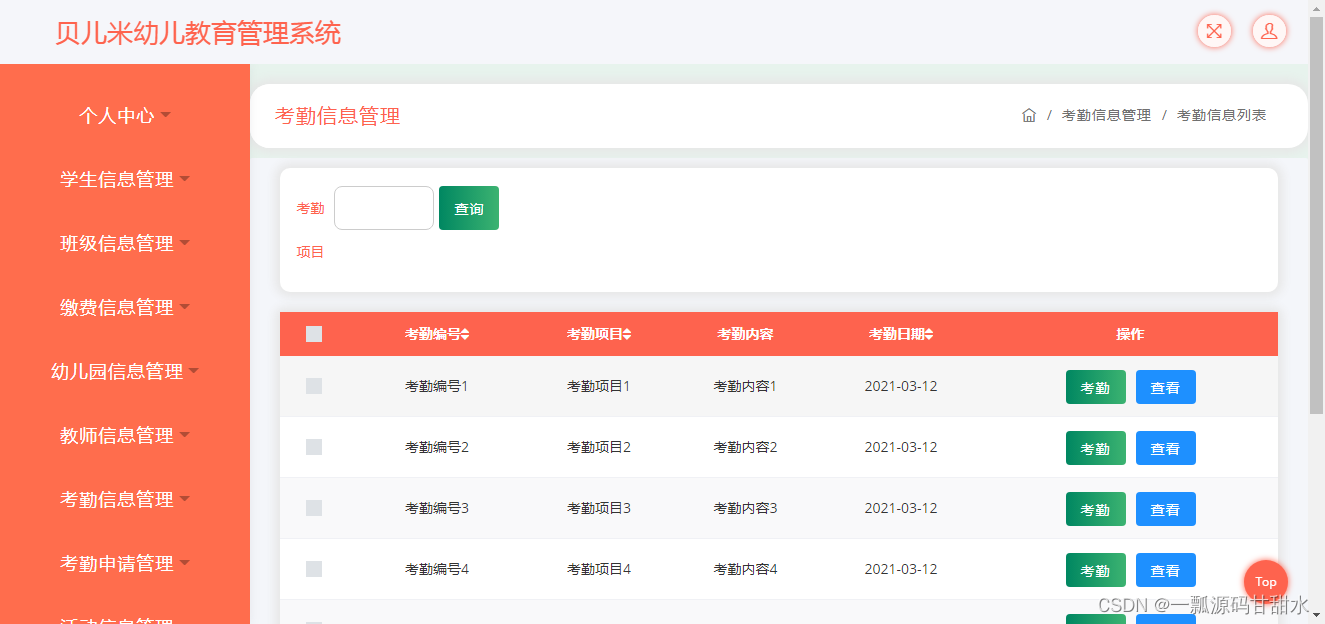This screenshot has height=624, width=1325.
Task: Select checkbox for 考勤编号1 row
Action: point(314,386)
